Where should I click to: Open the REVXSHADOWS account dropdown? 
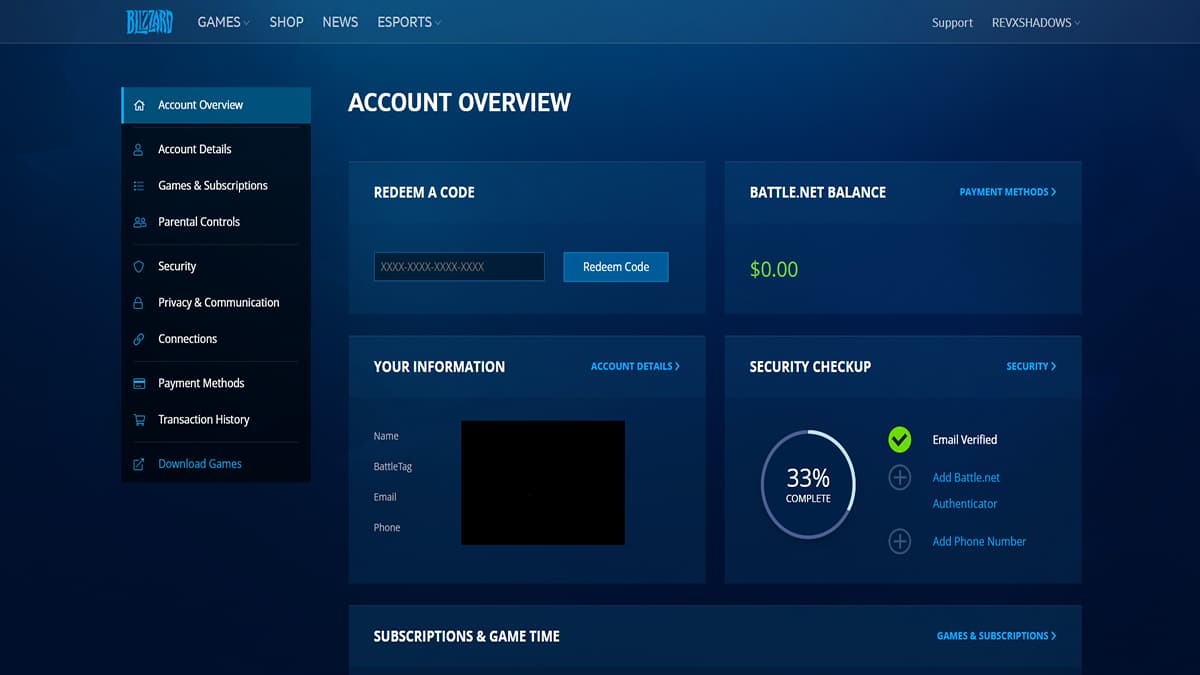tap(1035, 21)
